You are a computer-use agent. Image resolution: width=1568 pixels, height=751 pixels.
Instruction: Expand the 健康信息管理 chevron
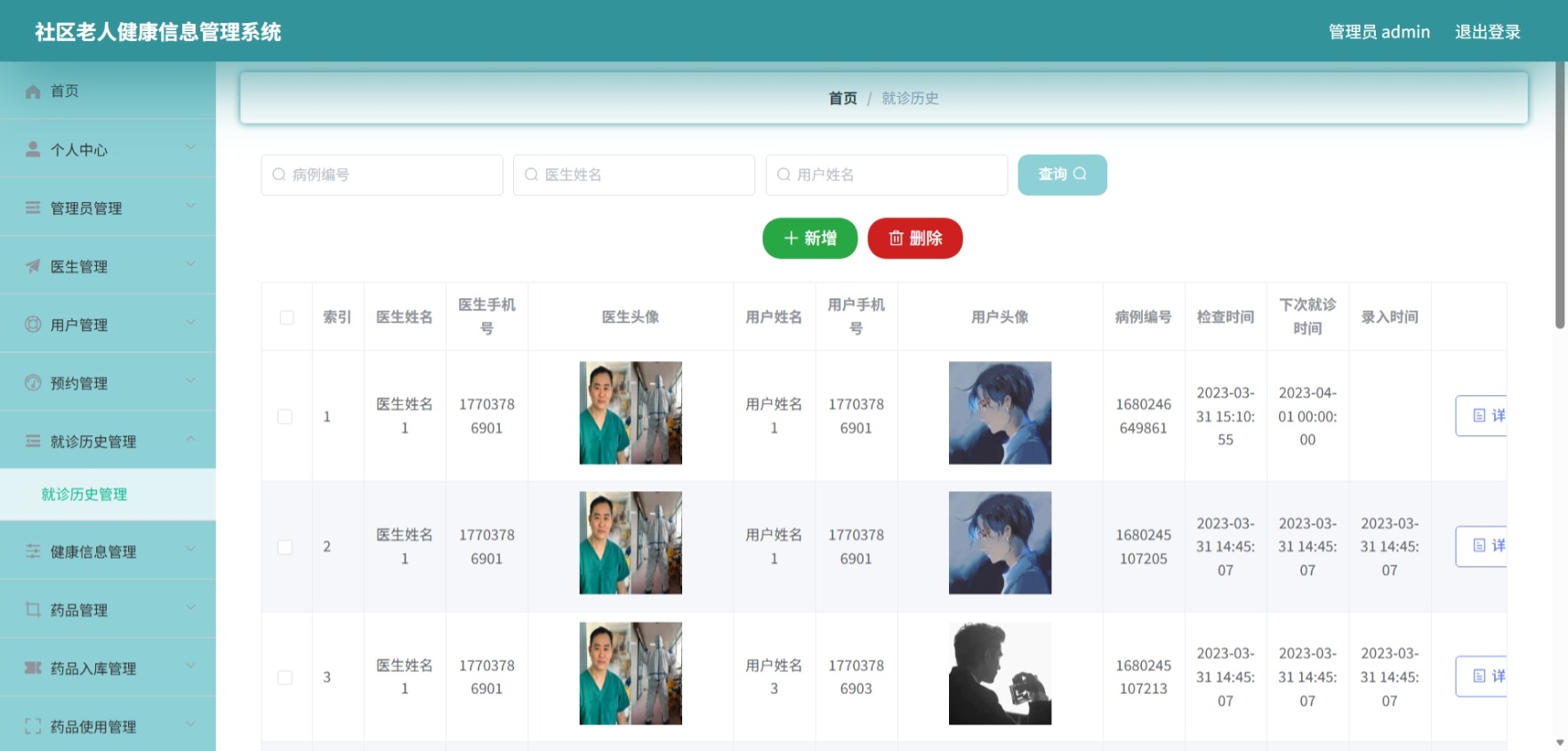click(190, 549)
